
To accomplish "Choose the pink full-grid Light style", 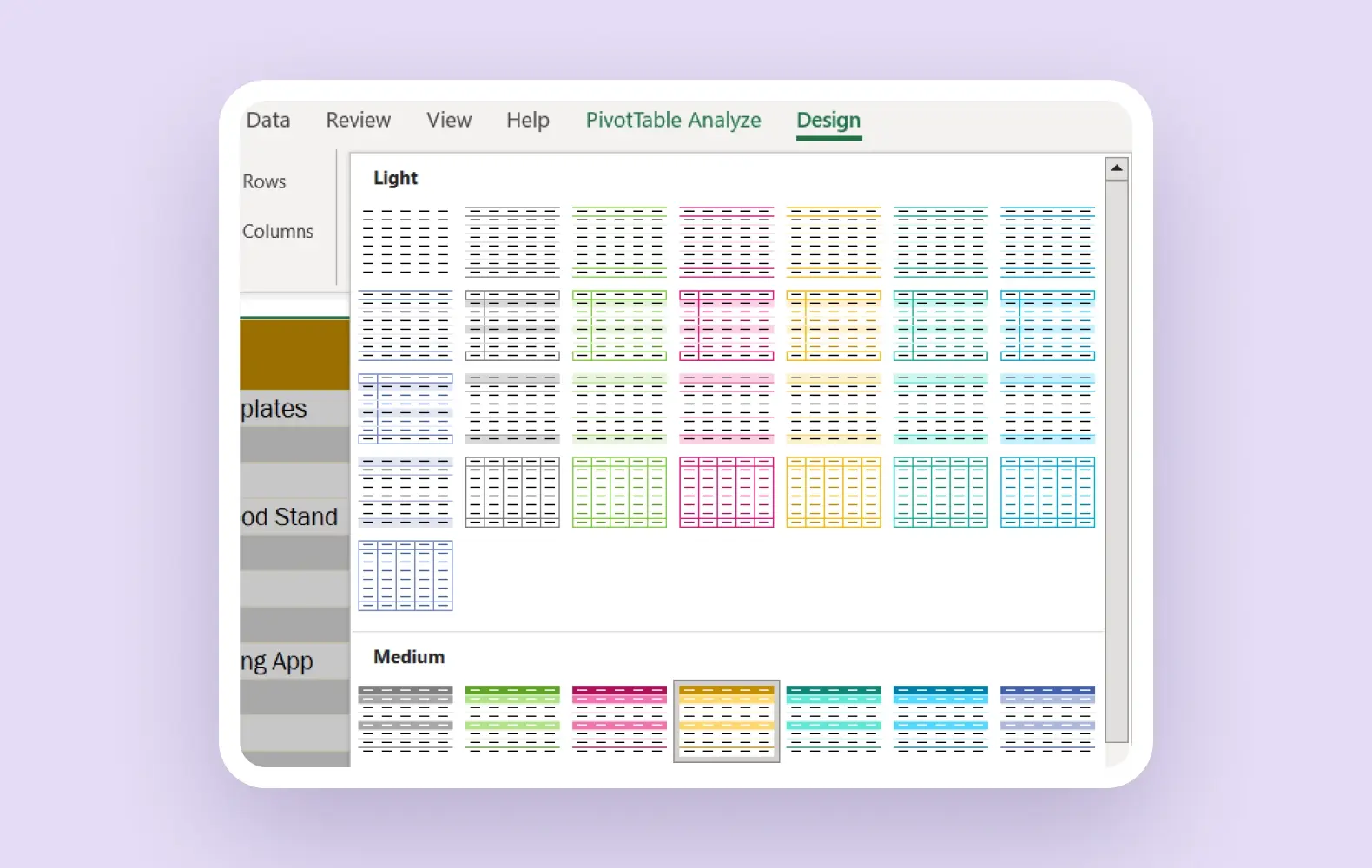I will [727, 492].
